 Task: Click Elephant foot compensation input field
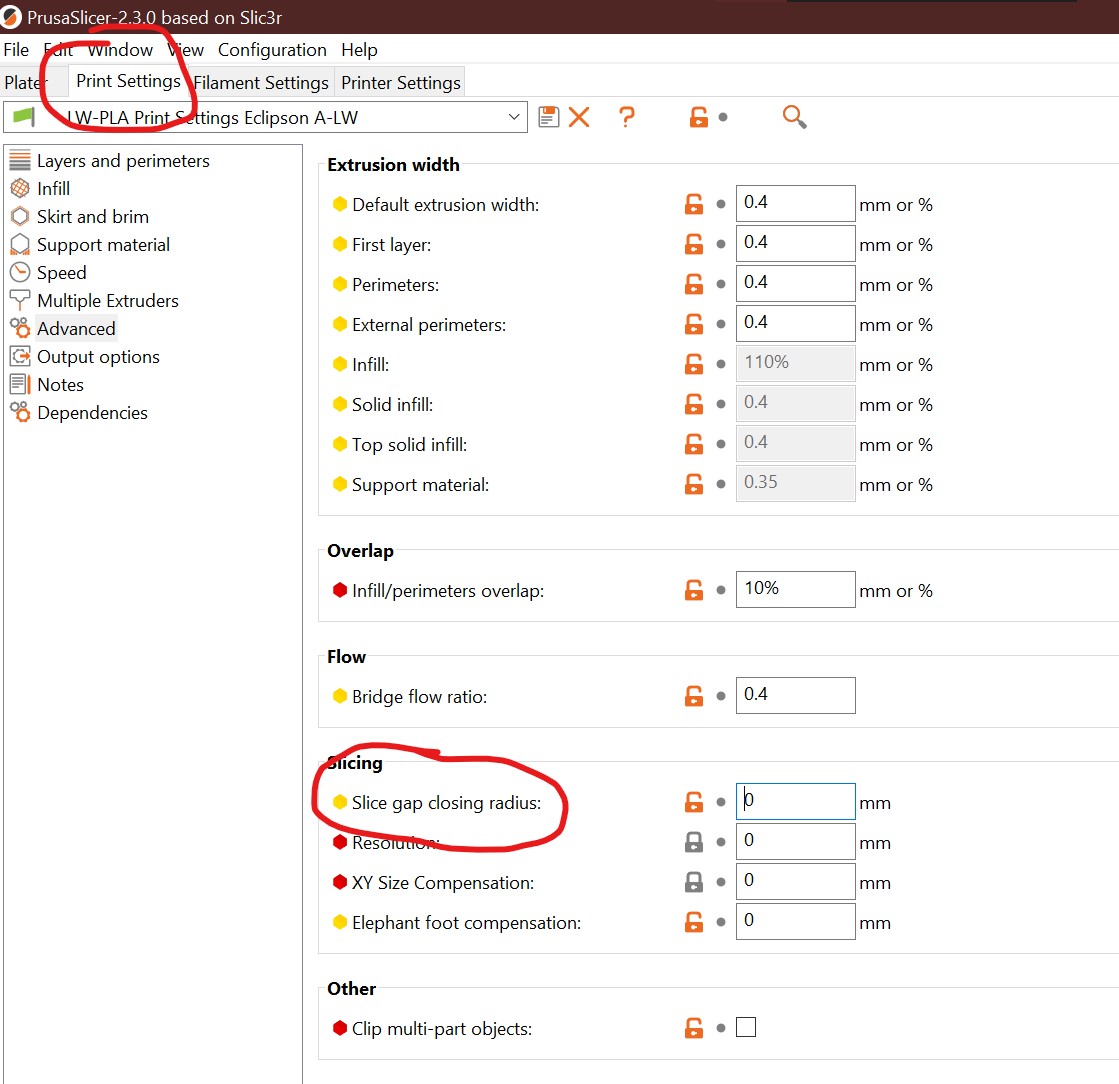[795, 921]
